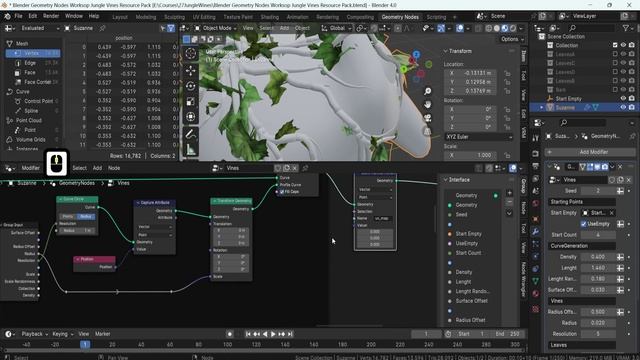Image resolution: width=640 pixels, height=360 pixels.
Task: Switch perspective/orthographic with grid icon
Action: (x=427, y=131)
